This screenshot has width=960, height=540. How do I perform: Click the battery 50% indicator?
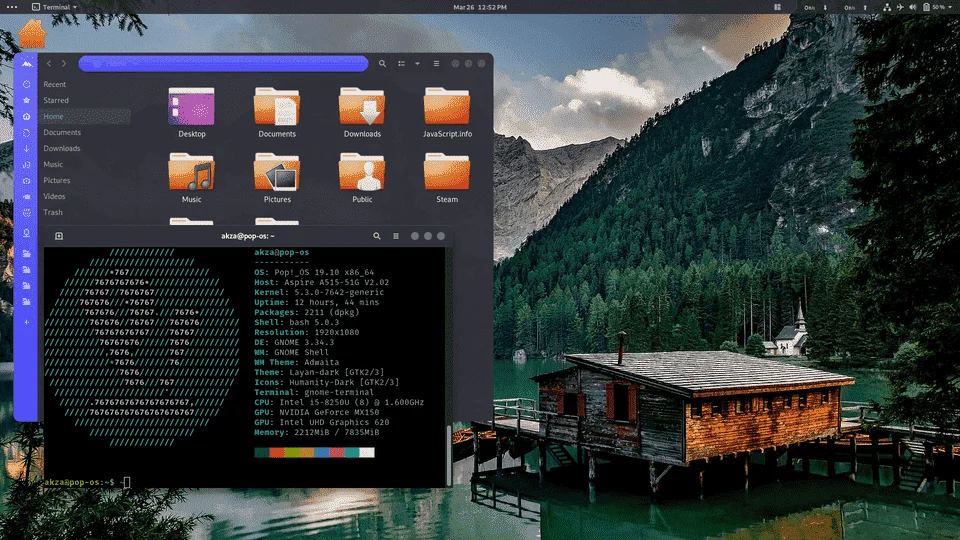(934, 7)
